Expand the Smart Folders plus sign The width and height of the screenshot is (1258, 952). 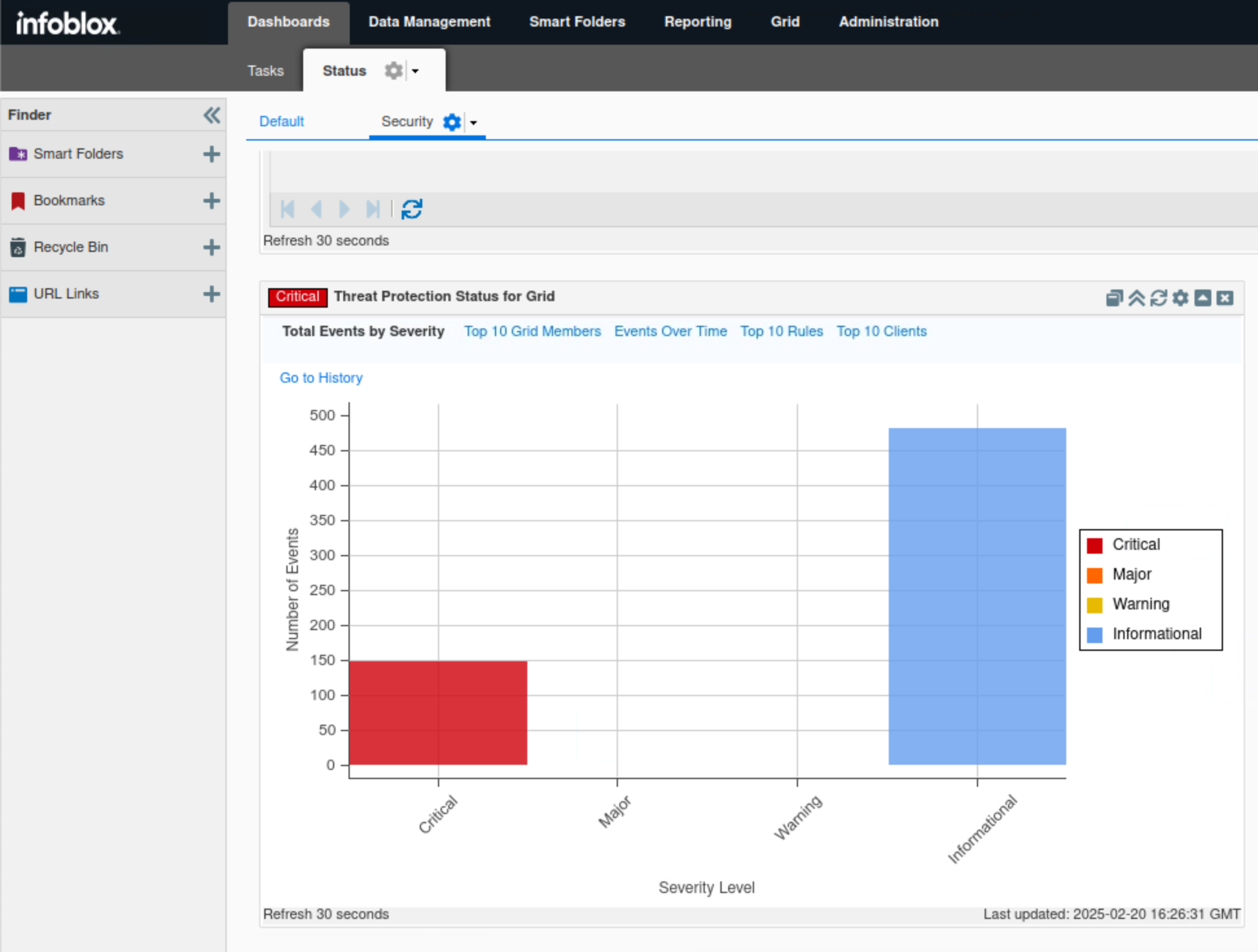coord(211,154)
